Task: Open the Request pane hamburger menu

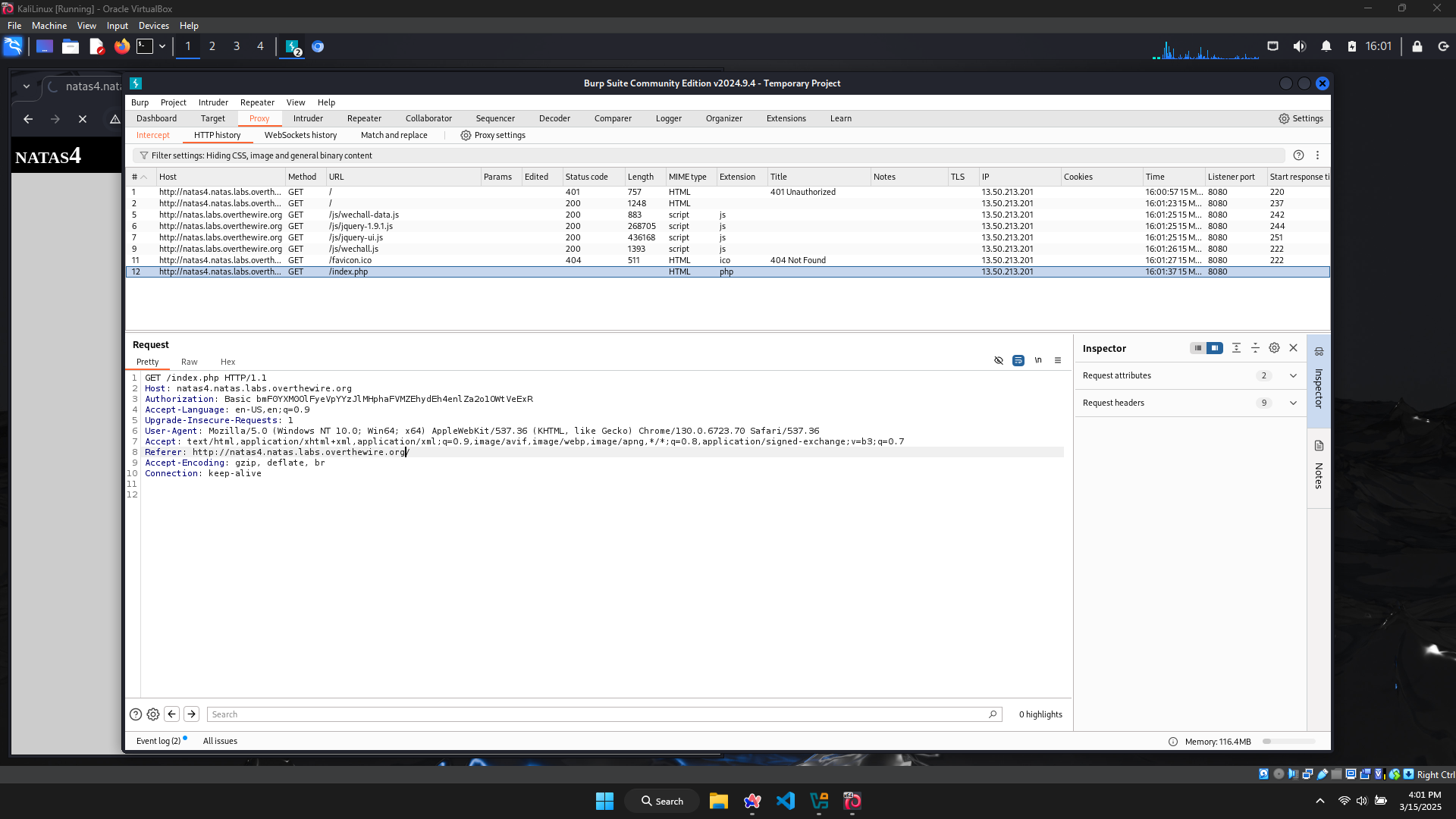Action: (x=1058, y=361)
